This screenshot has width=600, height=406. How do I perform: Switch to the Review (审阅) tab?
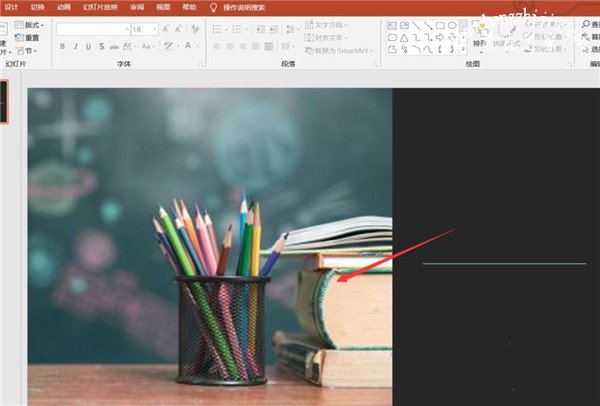[x=137, y=7]
